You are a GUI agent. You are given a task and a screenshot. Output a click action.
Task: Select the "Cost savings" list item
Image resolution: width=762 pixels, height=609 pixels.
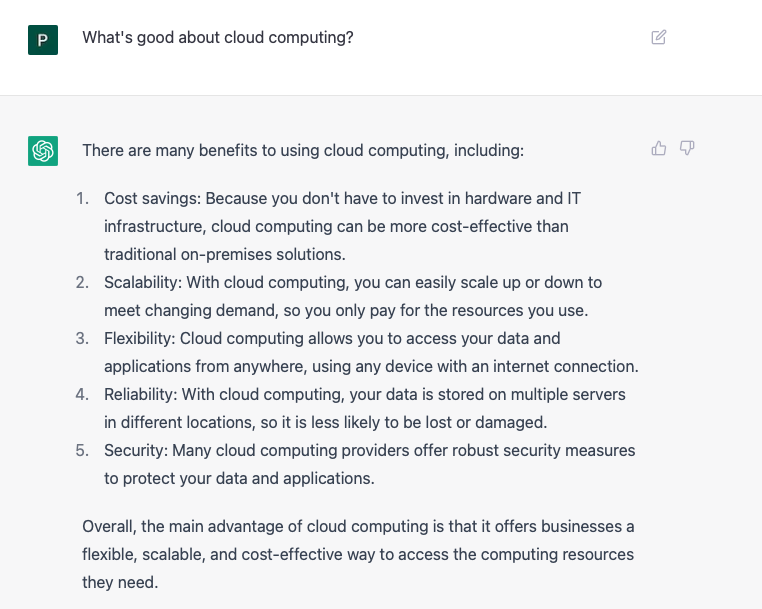pos(343,226)
